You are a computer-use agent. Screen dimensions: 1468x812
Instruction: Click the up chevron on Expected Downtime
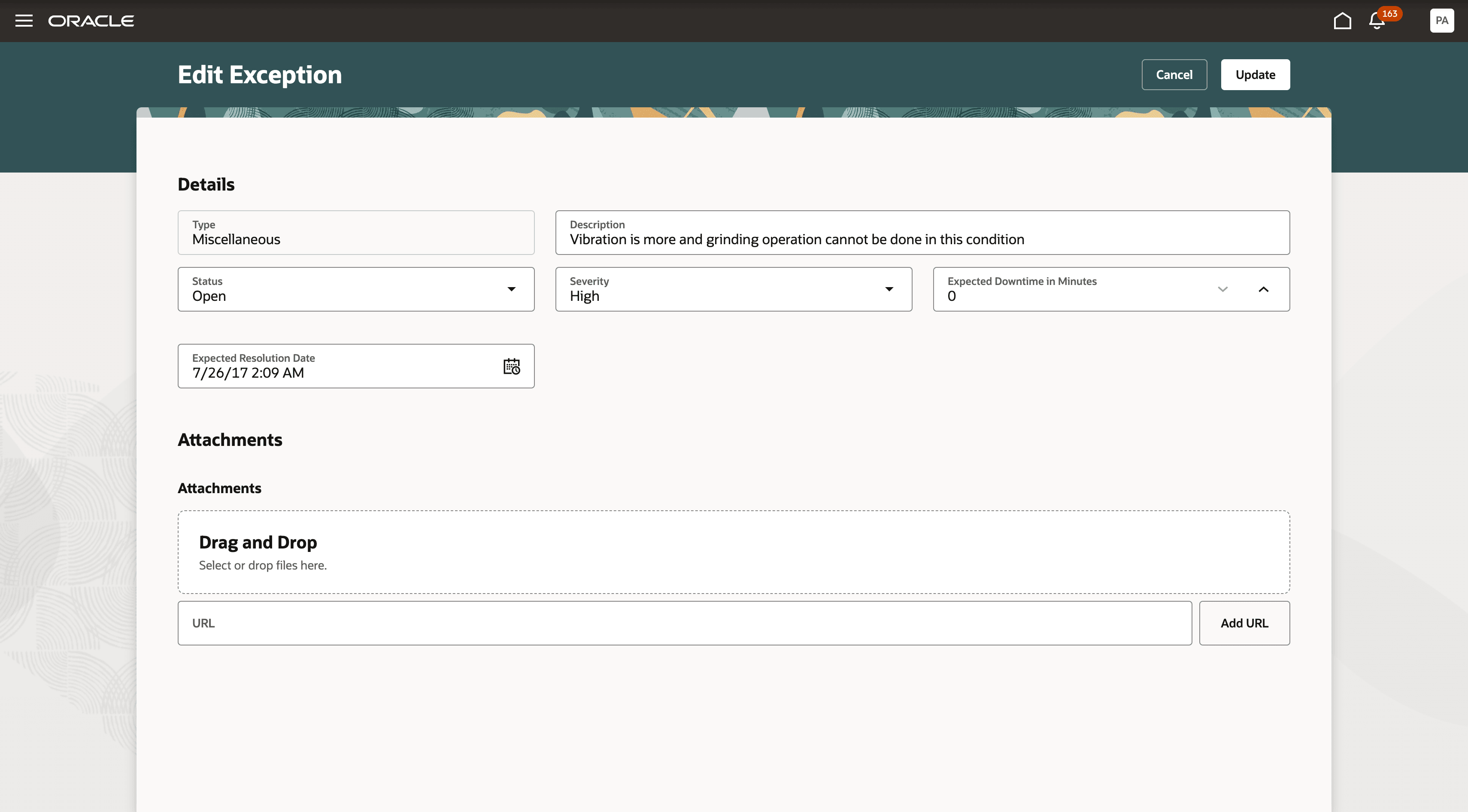(1263, 289)
